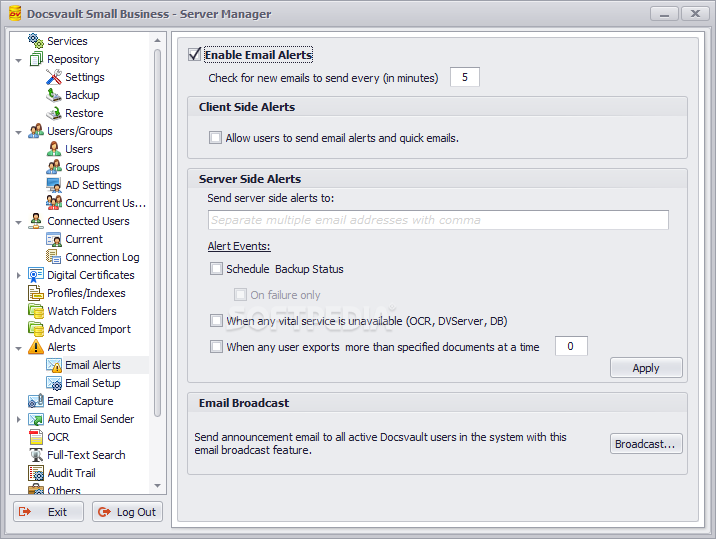
Task: Click the Watch Folders icon
Action: 36,311
